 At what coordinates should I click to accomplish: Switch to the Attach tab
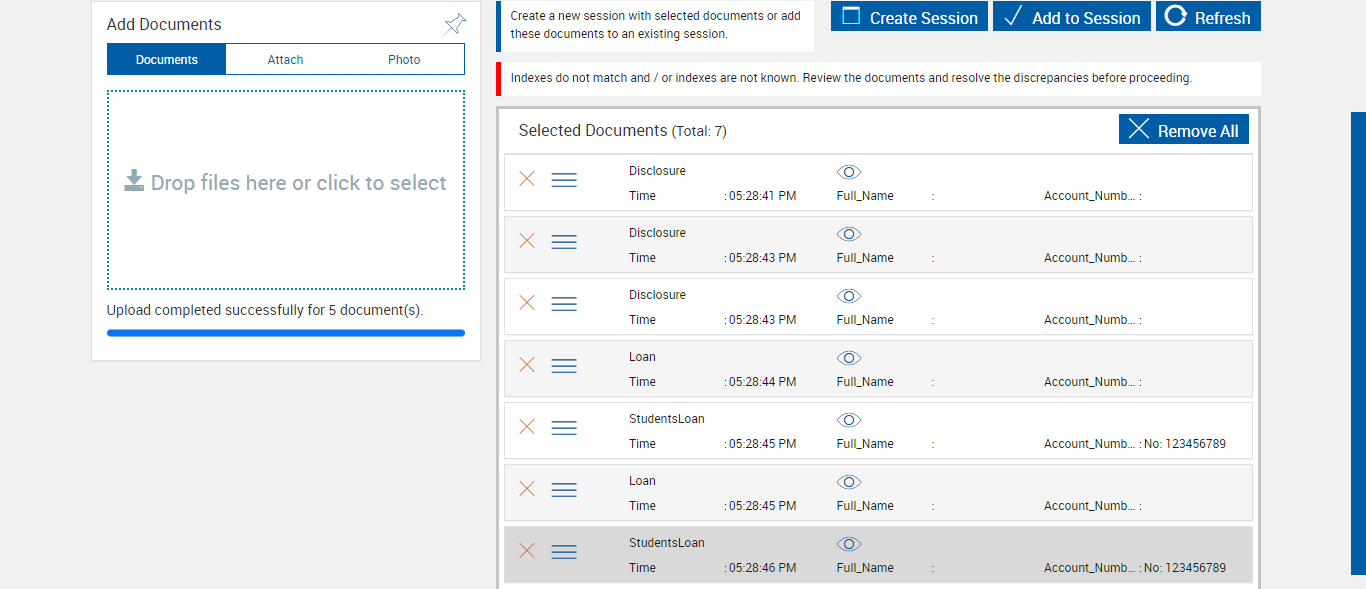point(285,59)
